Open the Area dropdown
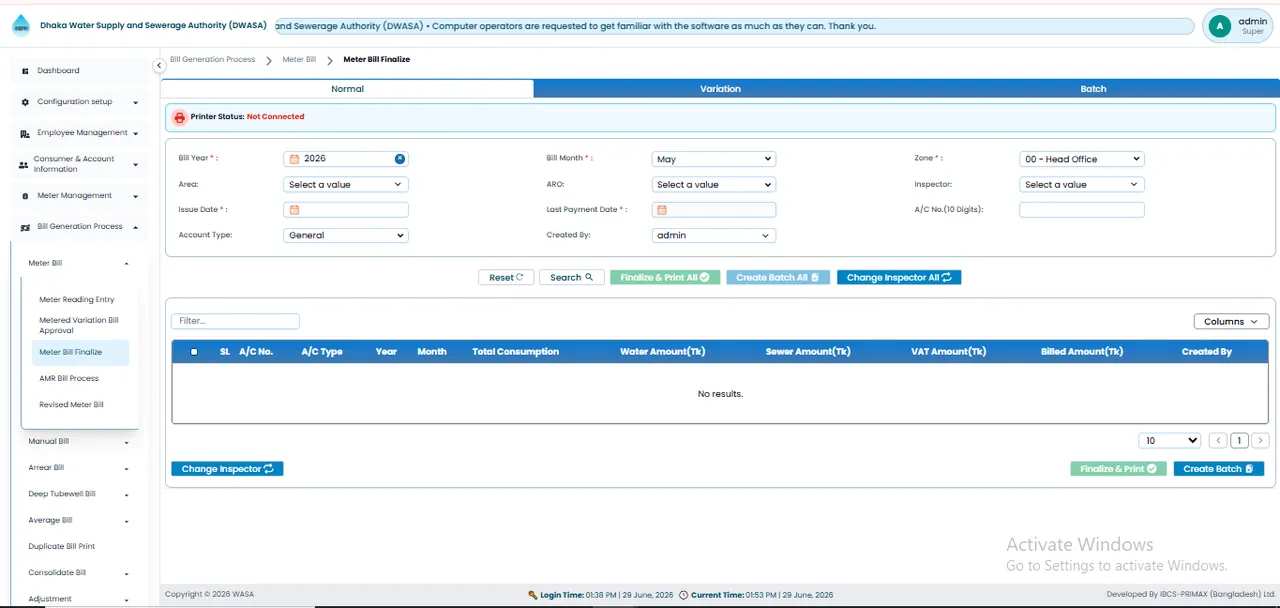This screenshot has width=1280, height=608. [x=345, y=185]
